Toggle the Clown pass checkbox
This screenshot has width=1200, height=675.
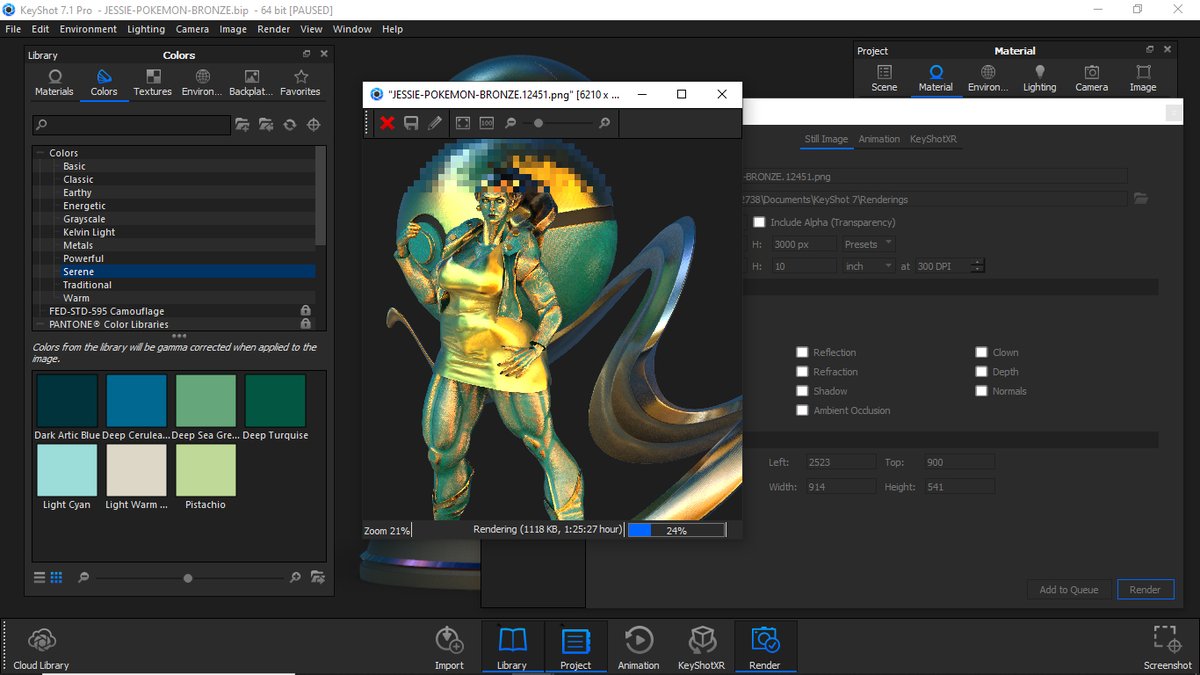point(981,352)
